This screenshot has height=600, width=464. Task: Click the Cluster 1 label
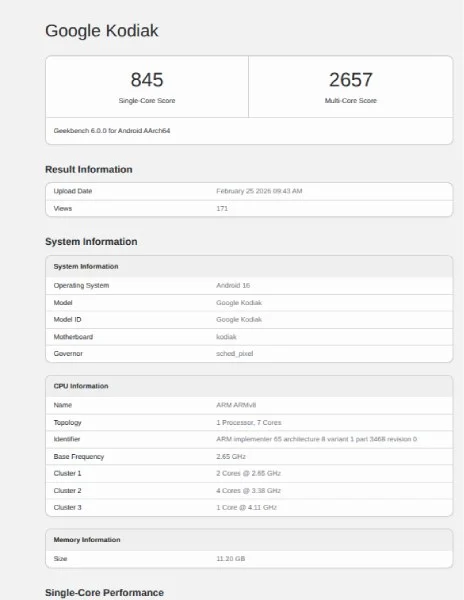(x=67, y=473)
